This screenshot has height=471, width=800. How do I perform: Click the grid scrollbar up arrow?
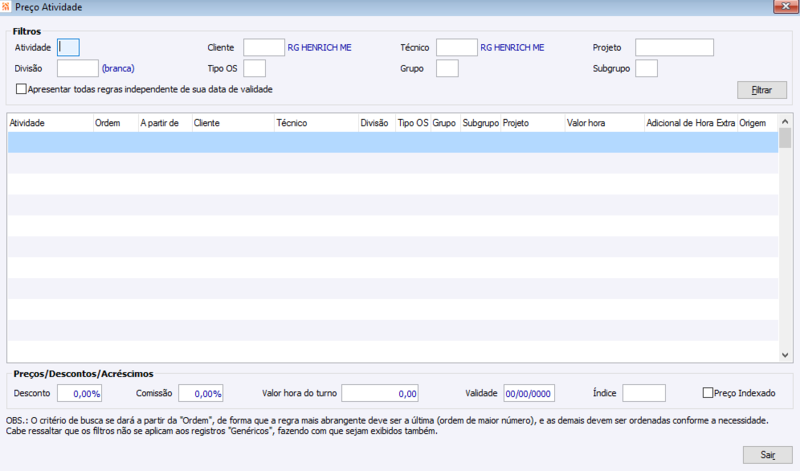point(785,121)
